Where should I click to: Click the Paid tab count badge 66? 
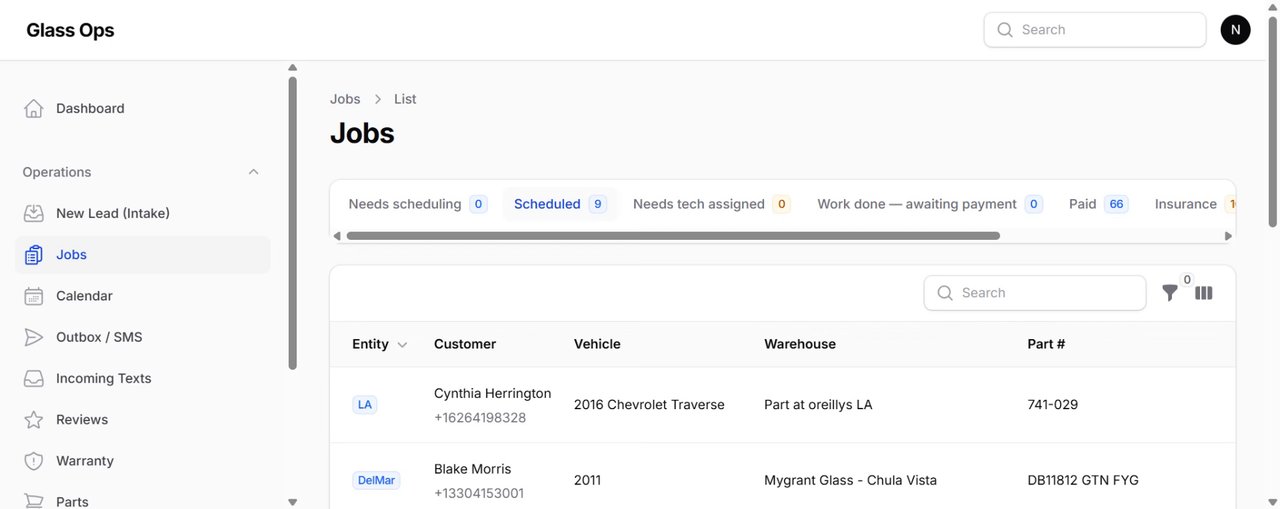[x=1116, y=204]
